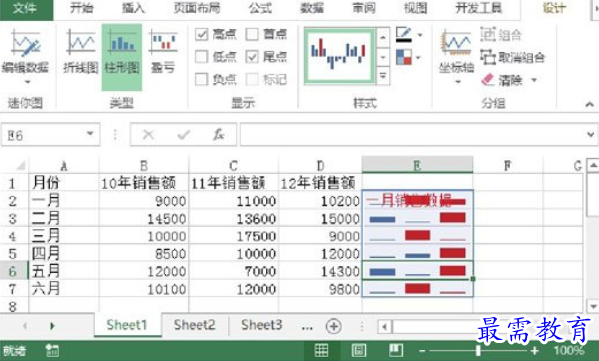Open the File (文件) tab
The width and height of the screenshot is (599, 361).
25,8
